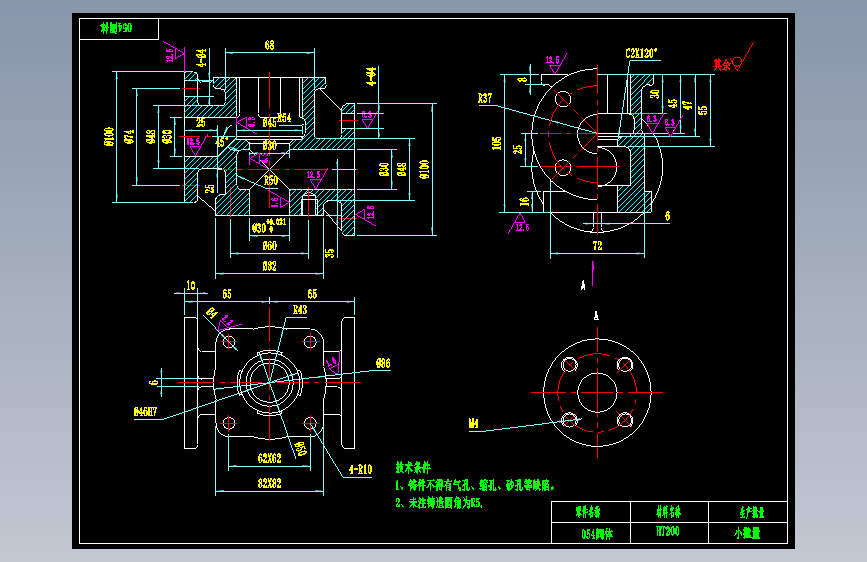Screen dimensions: 867x562
Task: Click the R54 radius label
Action: [284, 117]
